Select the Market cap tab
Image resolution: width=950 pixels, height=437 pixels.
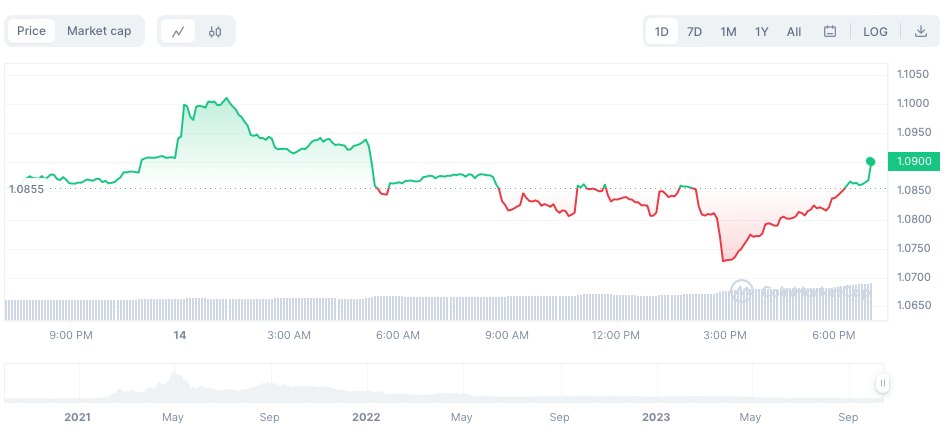99,31
